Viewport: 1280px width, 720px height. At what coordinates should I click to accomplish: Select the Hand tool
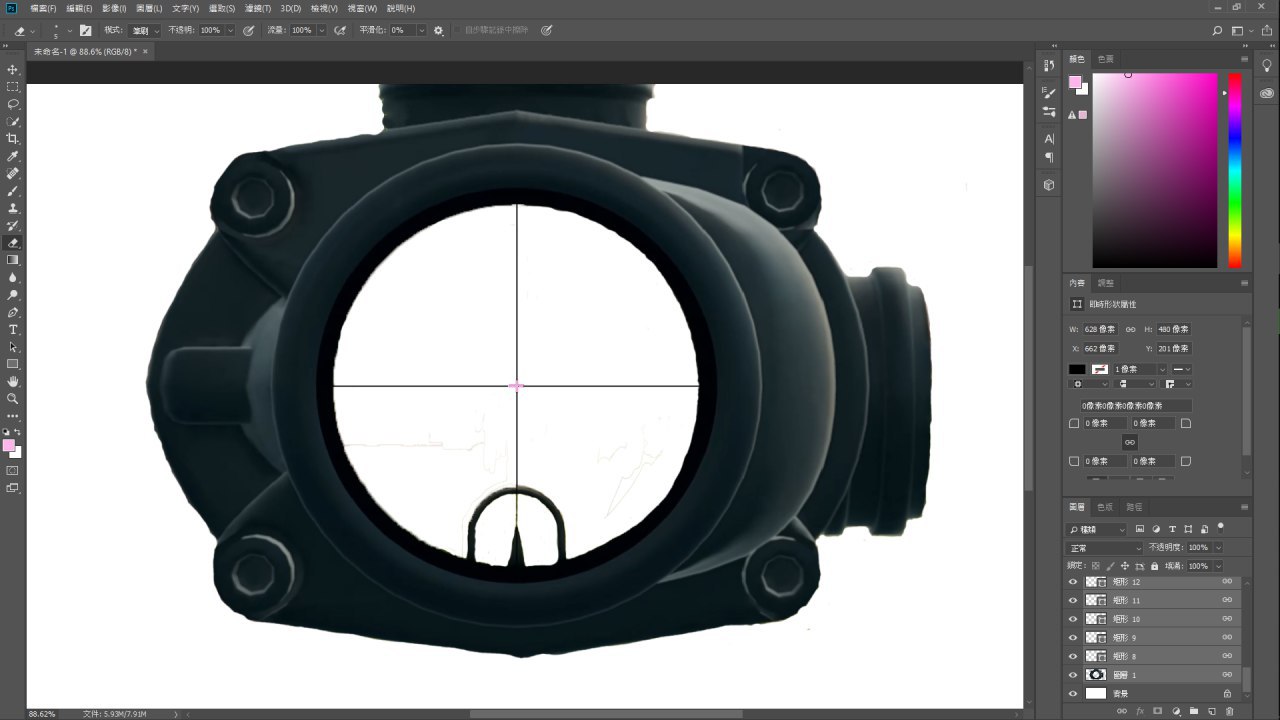(13, 381)
